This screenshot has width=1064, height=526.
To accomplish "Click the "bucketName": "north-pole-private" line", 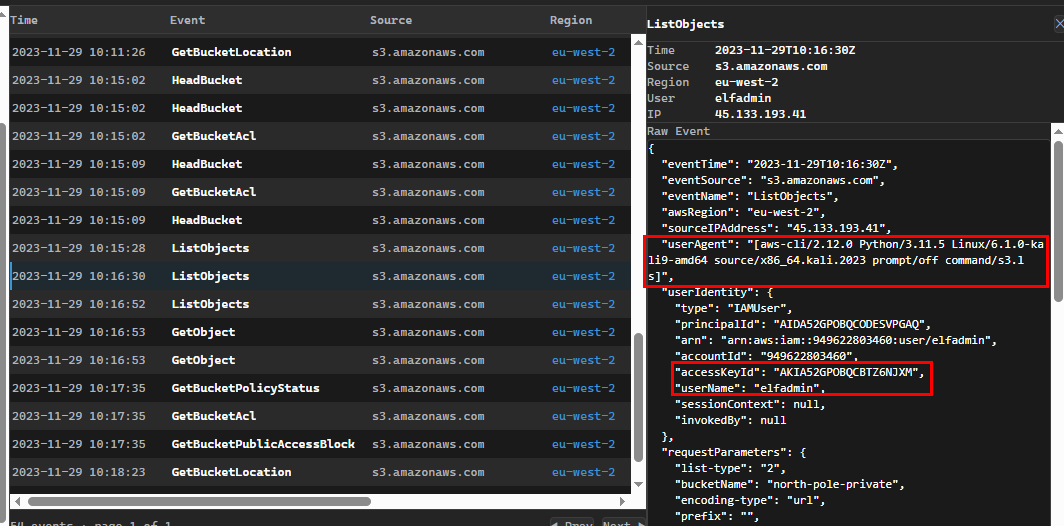I will (791, 484).
